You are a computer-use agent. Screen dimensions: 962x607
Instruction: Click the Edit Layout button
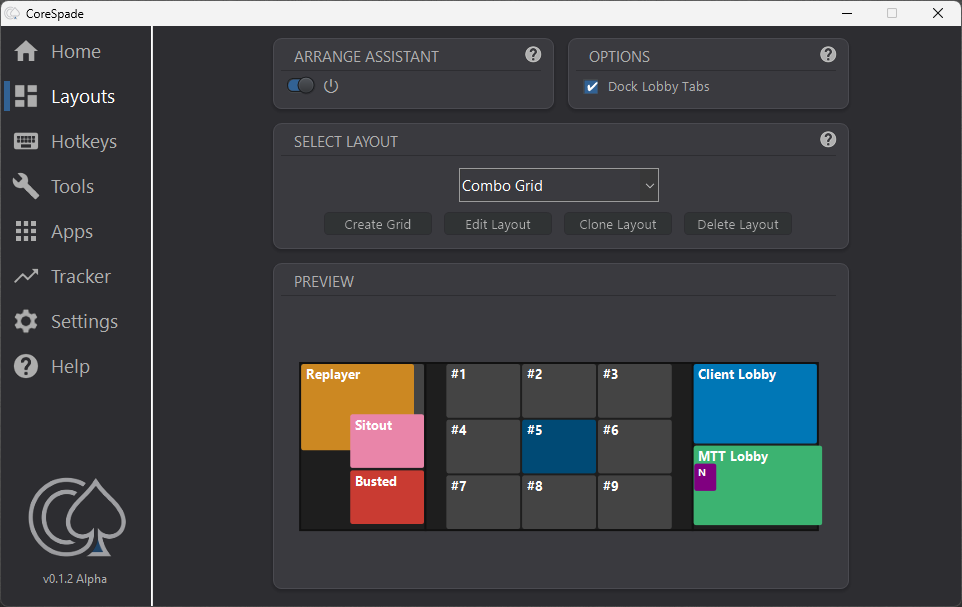498,224
